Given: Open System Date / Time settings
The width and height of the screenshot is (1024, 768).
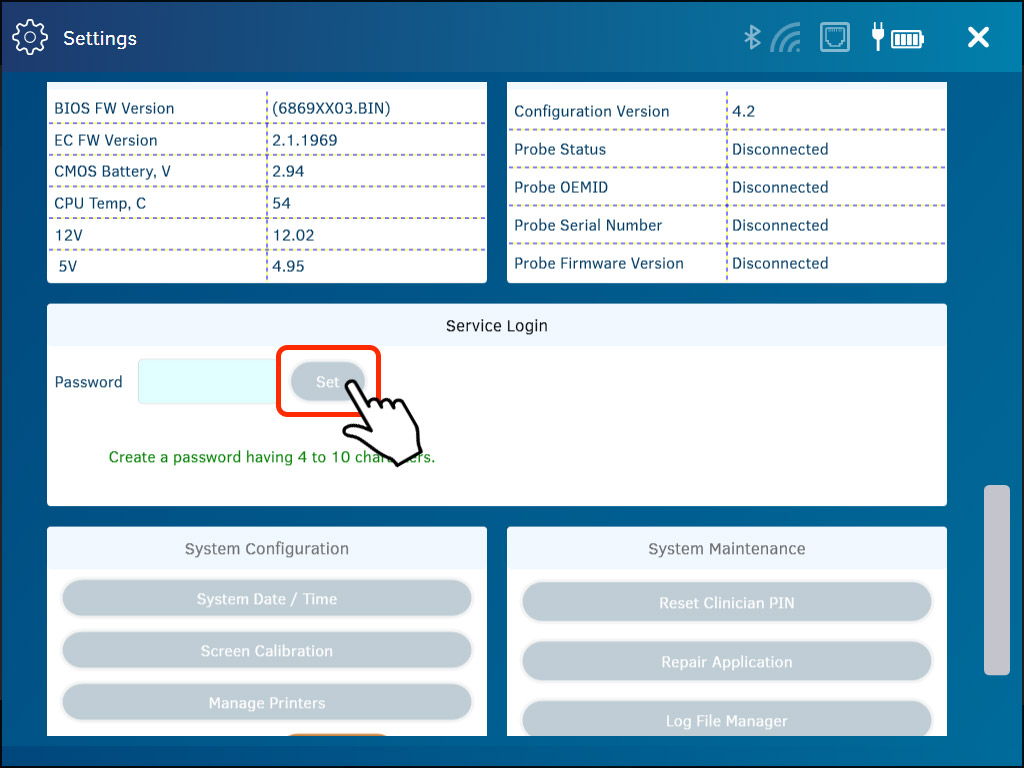Looking at the screenshot, I should 266,597.
